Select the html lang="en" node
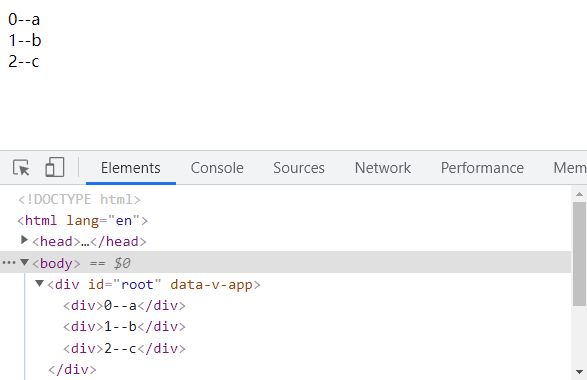 pos(83,221)
